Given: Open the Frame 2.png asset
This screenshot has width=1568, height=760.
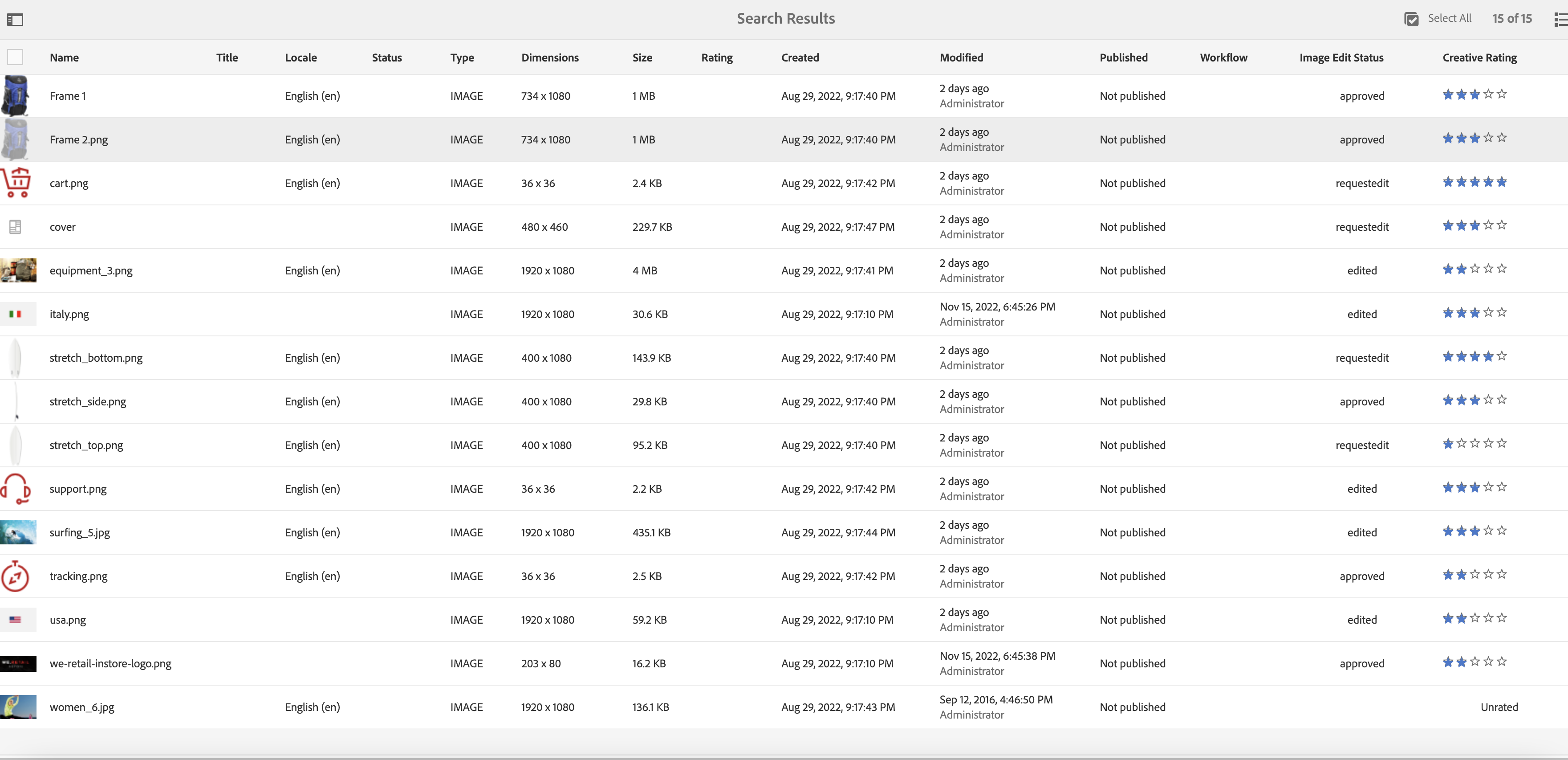Looking at the screenshot, I should pyautogui.click(x=78, y=139).
